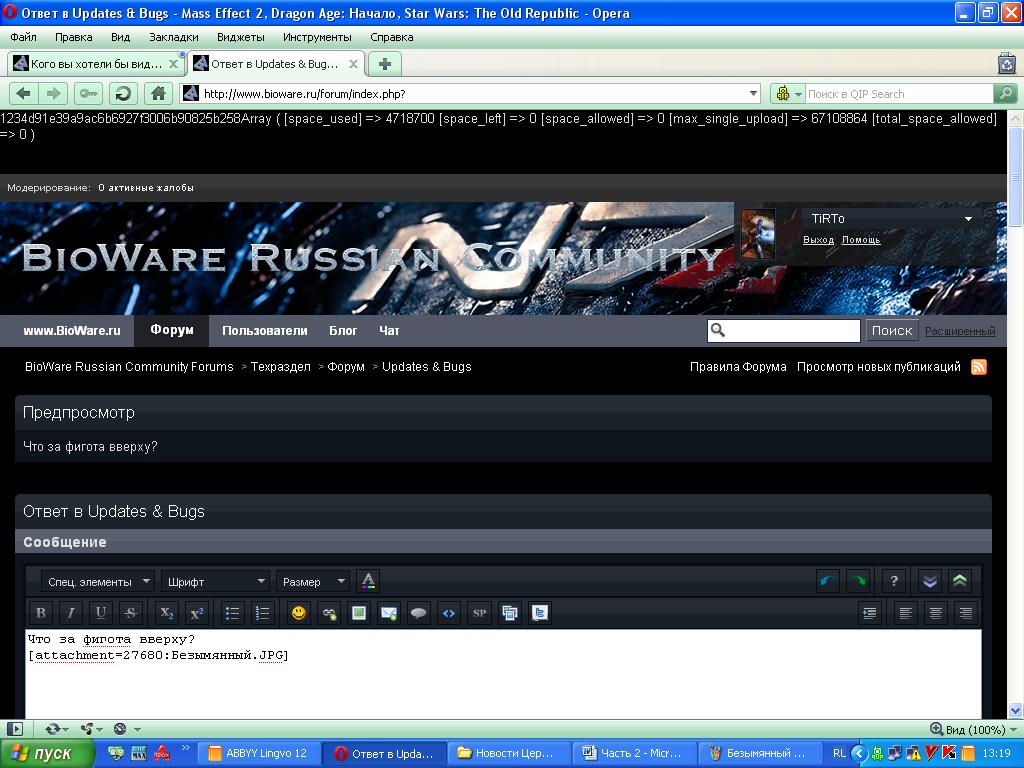
Task: Click the Выход logout link
Action: coord(818,240)
